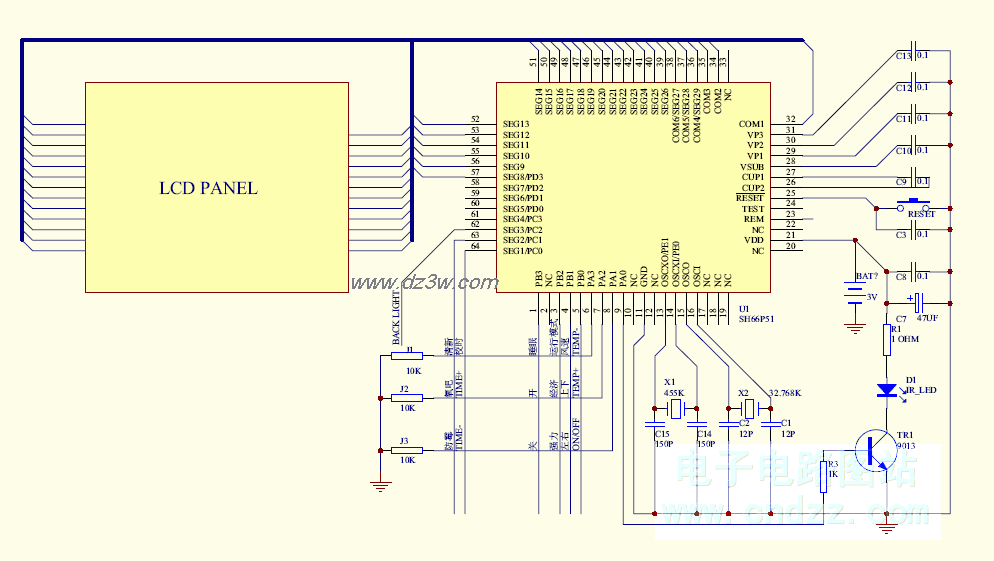
Task: Click the C1 12P capacitor
Action: [770, 425]
